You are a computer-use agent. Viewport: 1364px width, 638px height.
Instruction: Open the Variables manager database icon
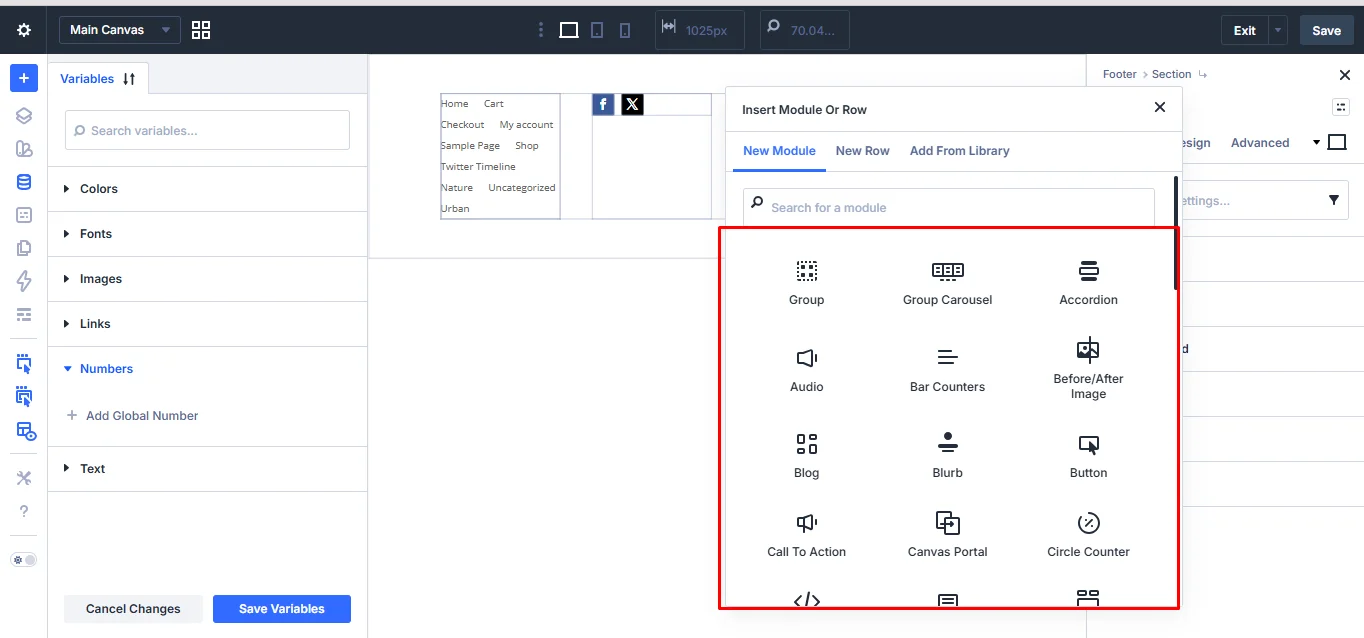tap(24, 182)
